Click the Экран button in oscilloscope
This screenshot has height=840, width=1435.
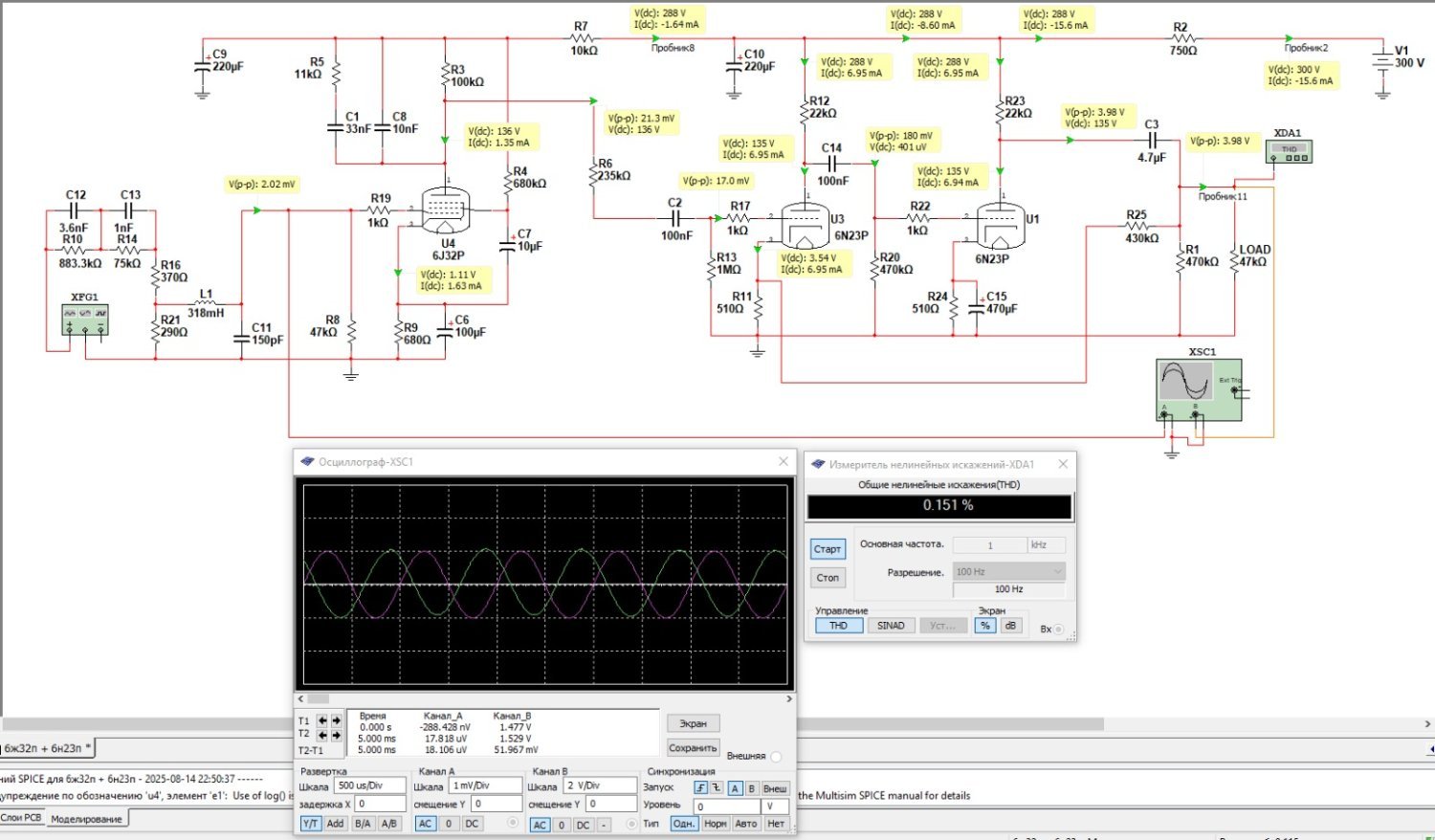[693, 723]
